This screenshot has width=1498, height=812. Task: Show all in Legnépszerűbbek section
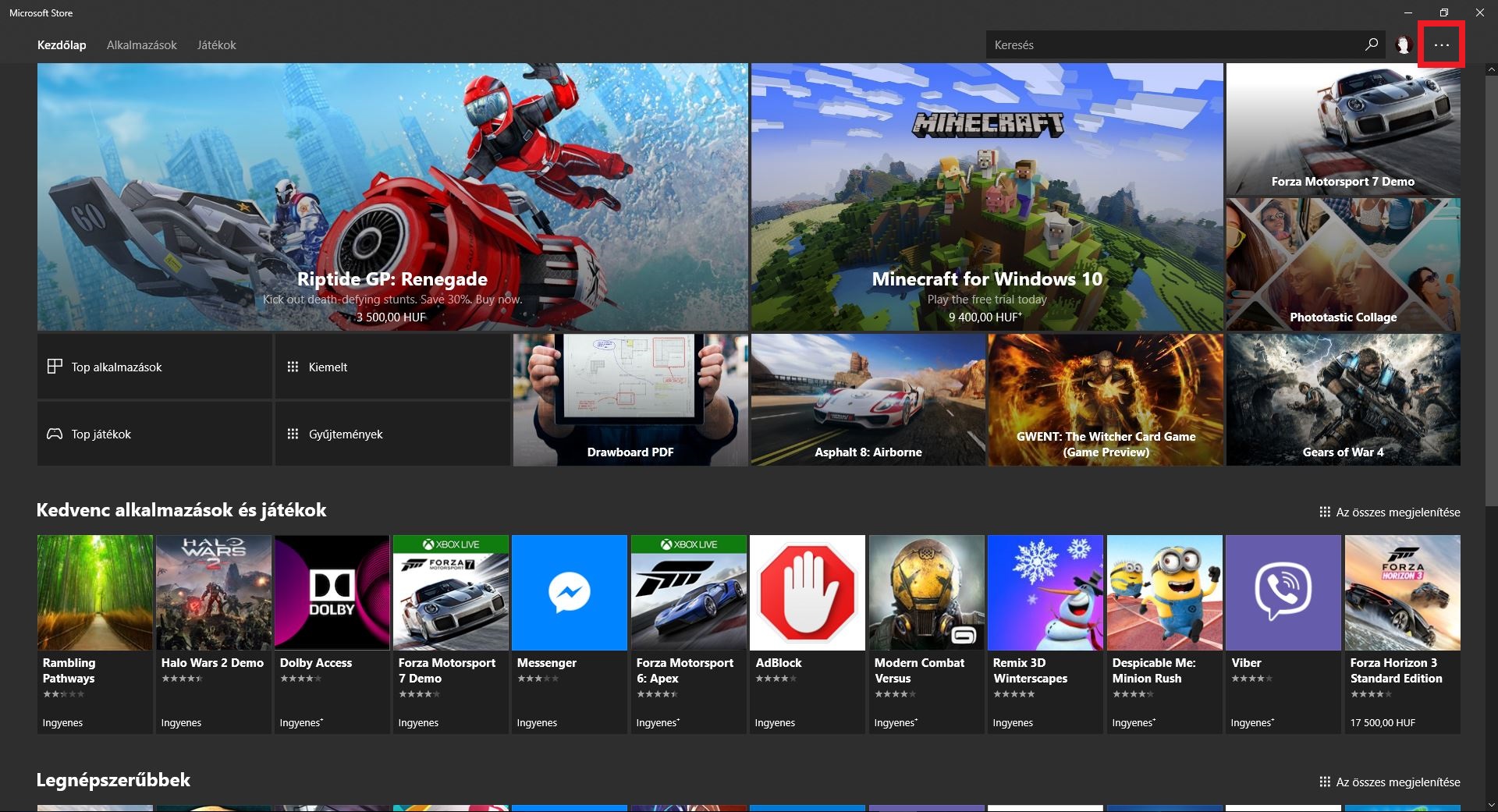point(1390,782)
